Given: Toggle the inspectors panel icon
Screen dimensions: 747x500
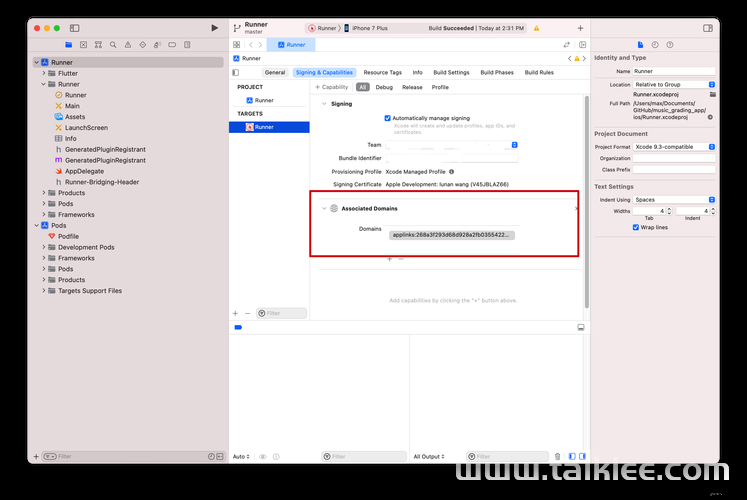Looking at the screenshot, I should [708, 28].
